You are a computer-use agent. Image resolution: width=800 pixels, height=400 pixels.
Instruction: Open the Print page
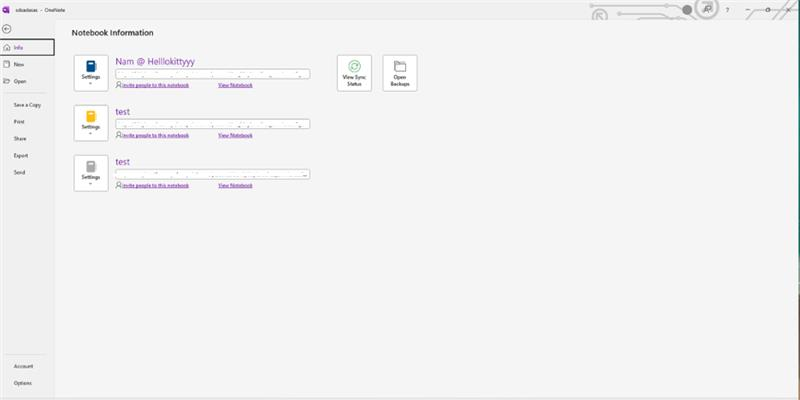point(28,121)
